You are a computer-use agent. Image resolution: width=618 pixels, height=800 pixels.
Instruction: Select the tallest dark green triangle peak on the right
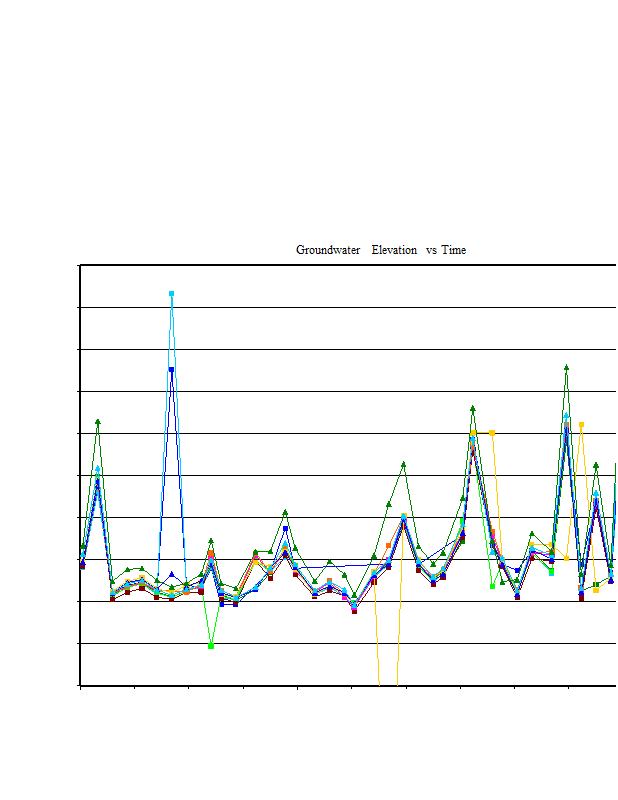pyautogui.click(x=566, y=367)
